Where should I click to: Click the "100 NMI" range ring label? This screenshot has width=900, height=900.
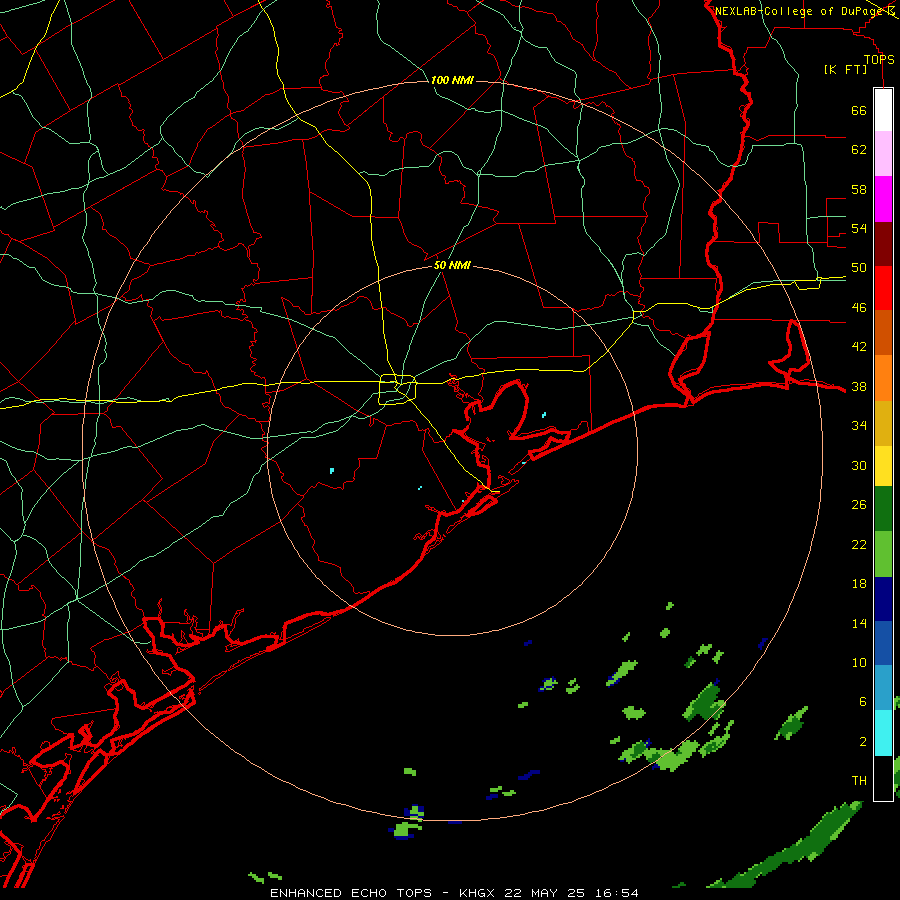click(x=452, y=80)
